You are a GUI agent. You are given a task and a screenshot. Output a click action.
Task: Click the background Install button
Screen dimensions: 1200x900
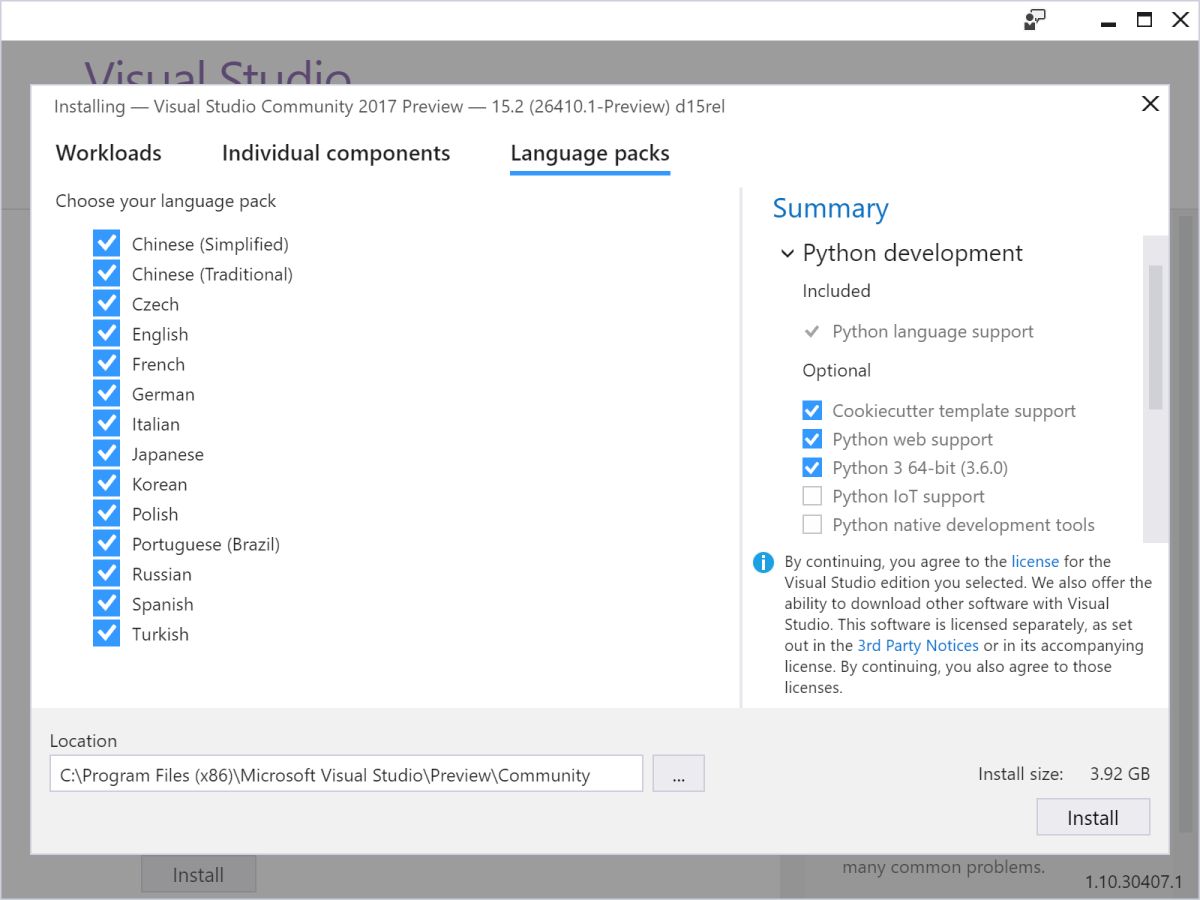click(x=198, y=874)
